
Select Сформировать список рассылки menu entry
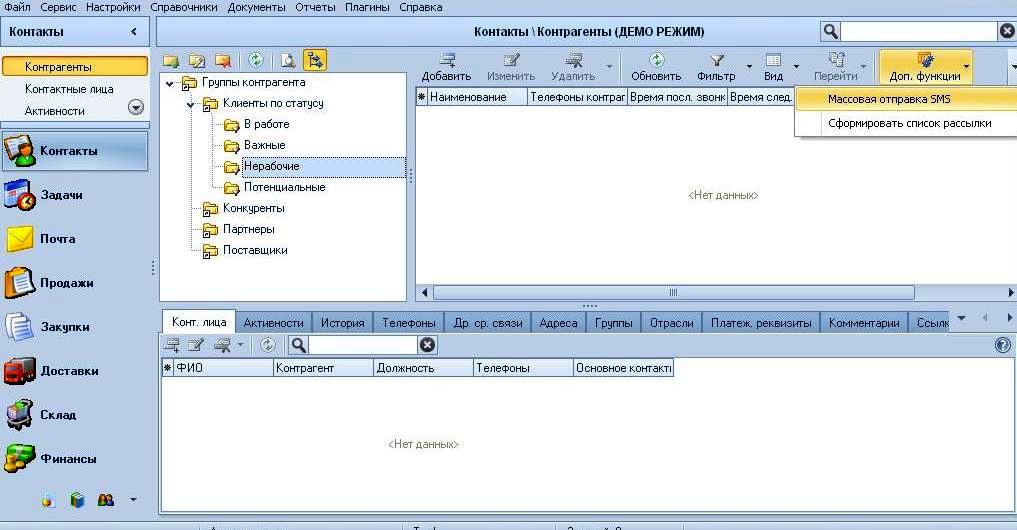point(906,123)
